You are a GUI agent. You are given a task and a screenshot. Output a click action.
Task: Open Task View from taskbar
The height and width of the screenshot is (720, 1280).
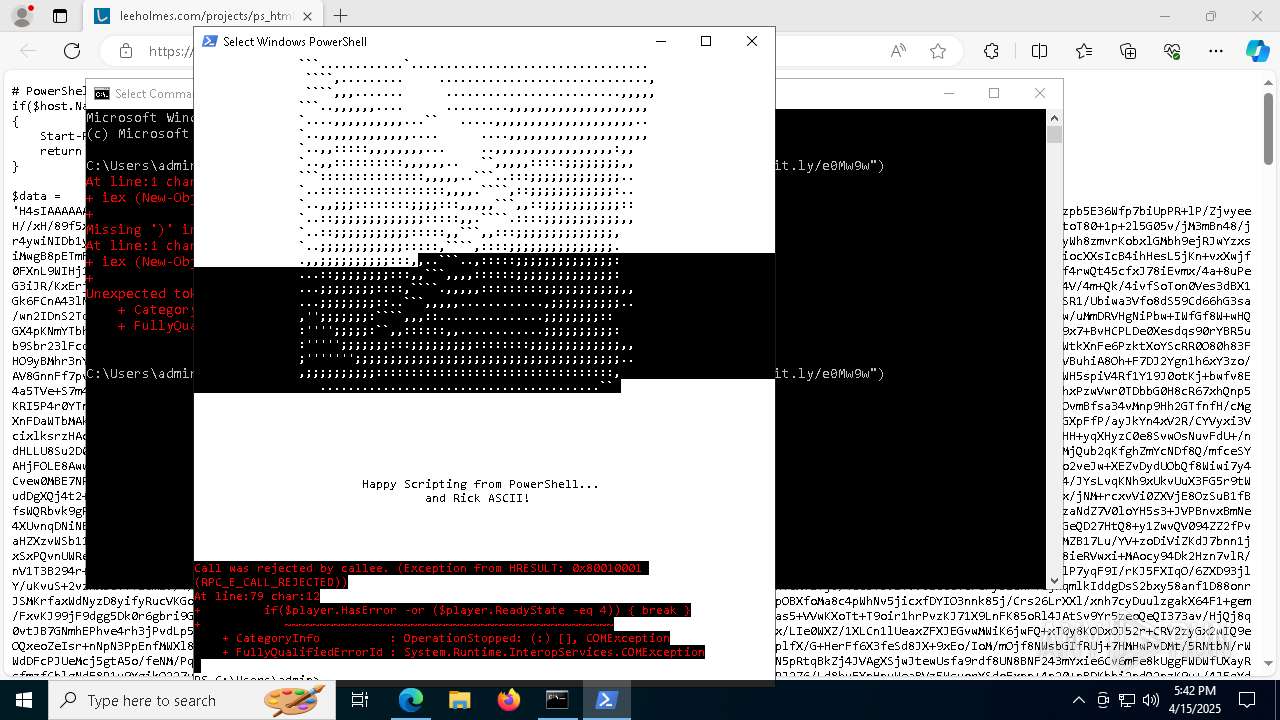(x=360, y=700)
